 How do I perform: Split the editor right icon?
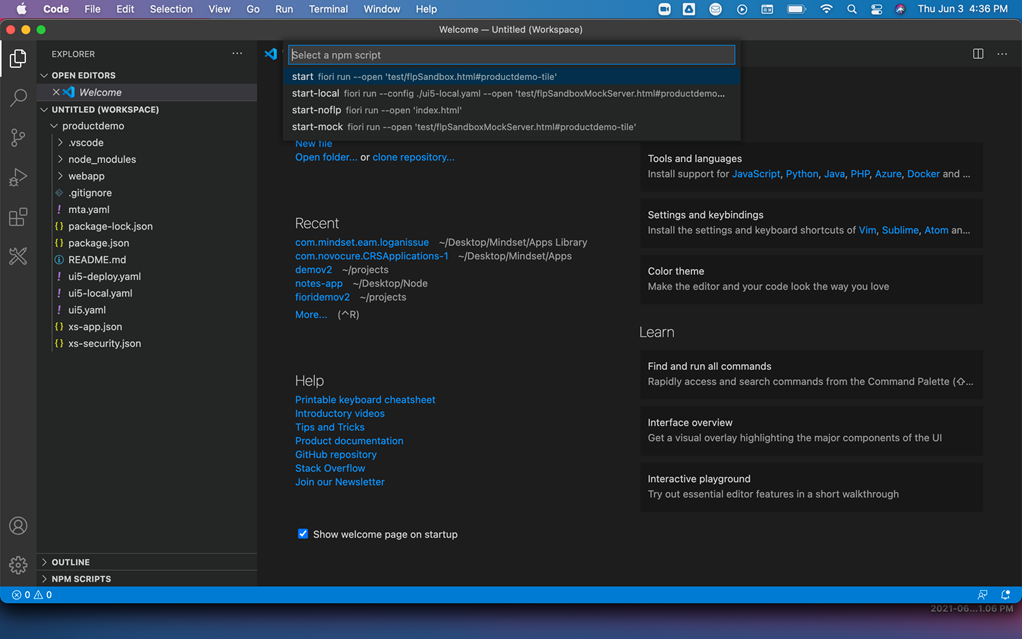(978, 53)
